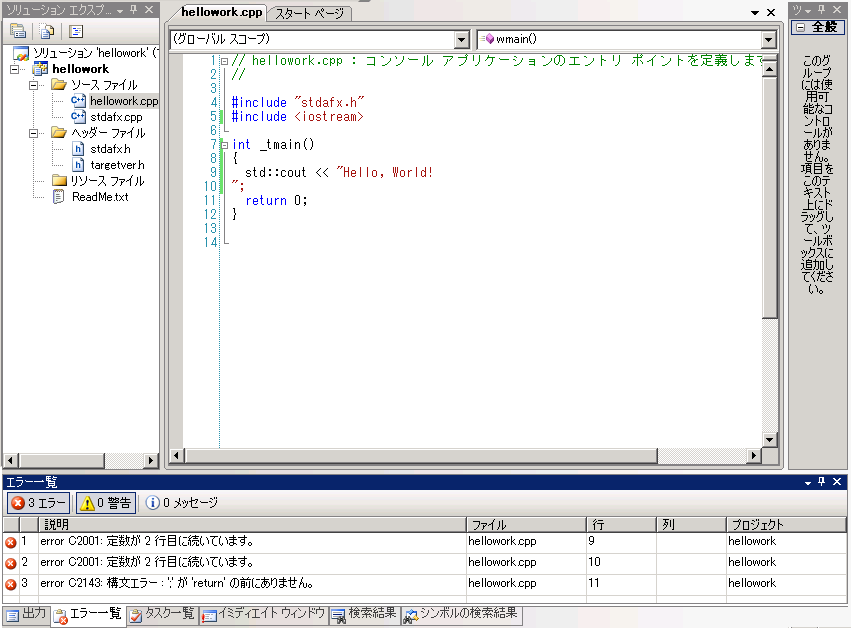Select stdafx.h header file
The width and height of the screenshot is (851, 628).
[110, 149]
